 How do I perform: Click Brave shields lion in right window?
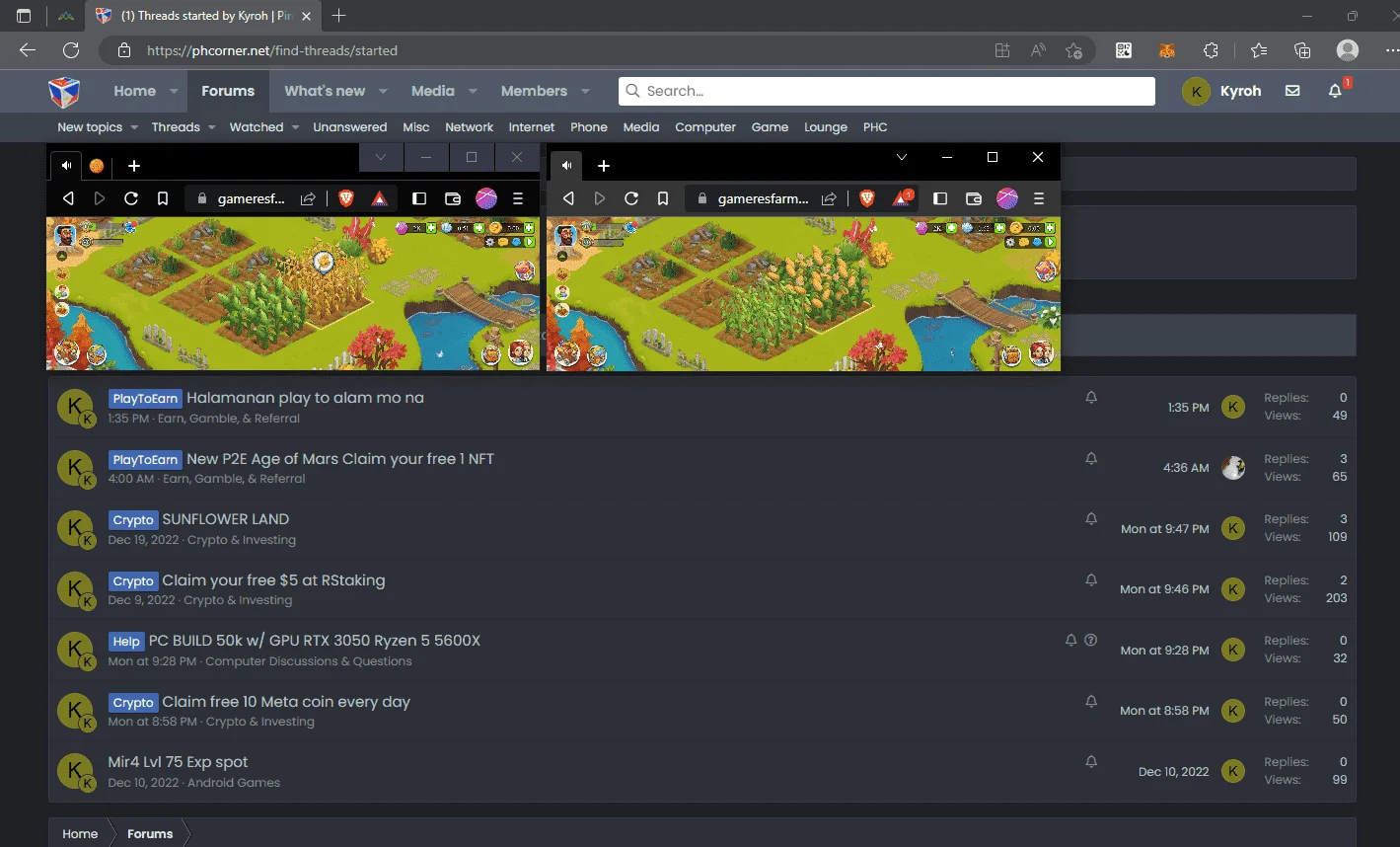(867, 198)
